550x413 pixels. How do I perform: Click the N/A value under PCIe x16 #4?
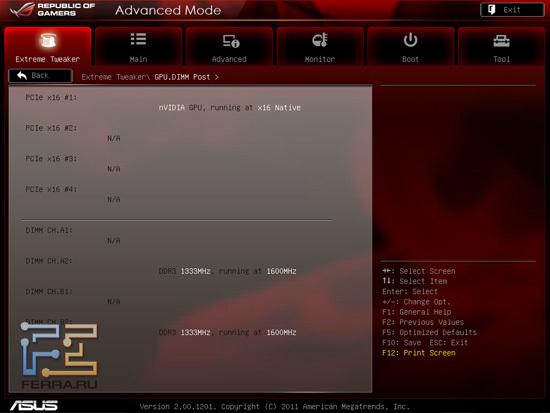click(114, 200)
